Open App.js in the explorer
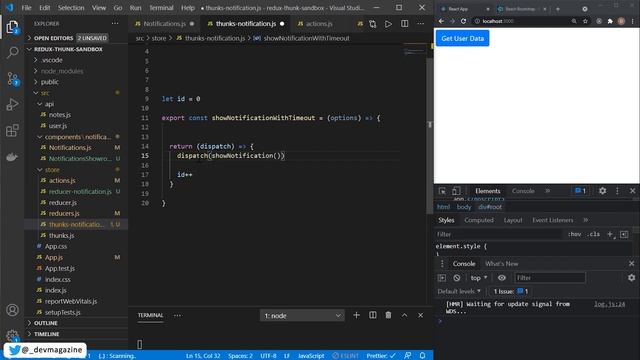 54,258
